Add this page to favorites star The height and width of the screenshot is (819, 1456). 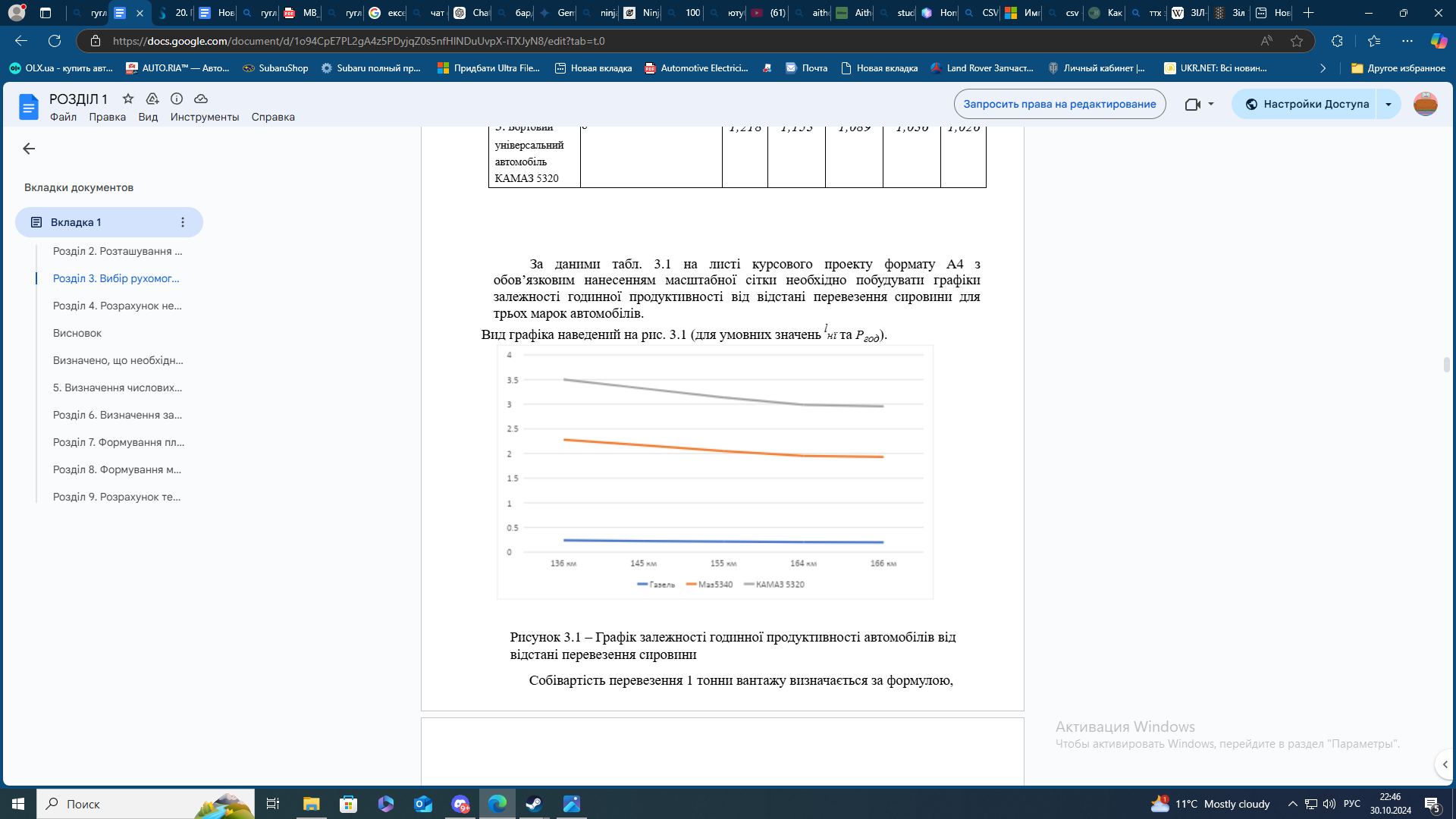1297,41
